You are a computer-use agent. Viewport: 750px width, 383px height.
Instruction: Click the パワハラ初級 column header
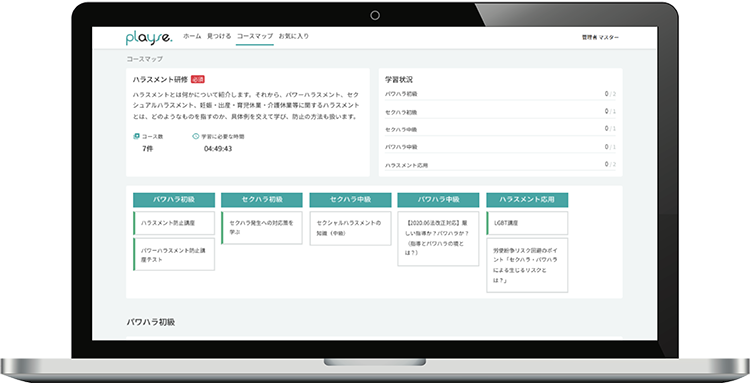tap(174, 200)
